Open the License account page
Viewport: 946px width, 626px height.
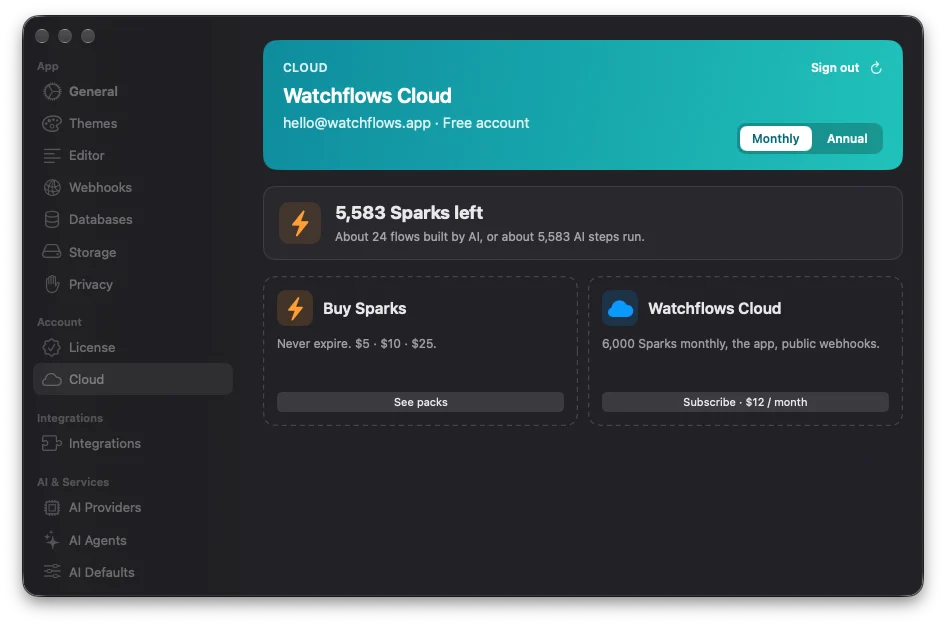[133, 347]
